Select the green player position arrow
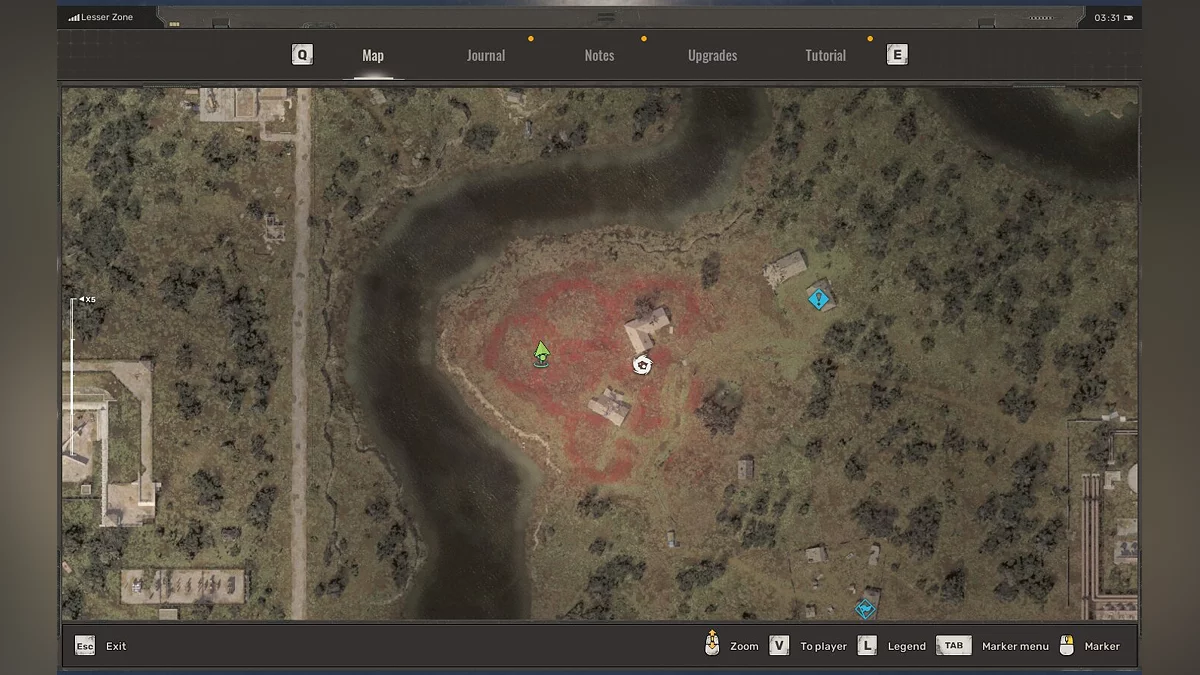Image resolution: width=1200 pixels, height=675 pixels. click(x=541, y=353)
